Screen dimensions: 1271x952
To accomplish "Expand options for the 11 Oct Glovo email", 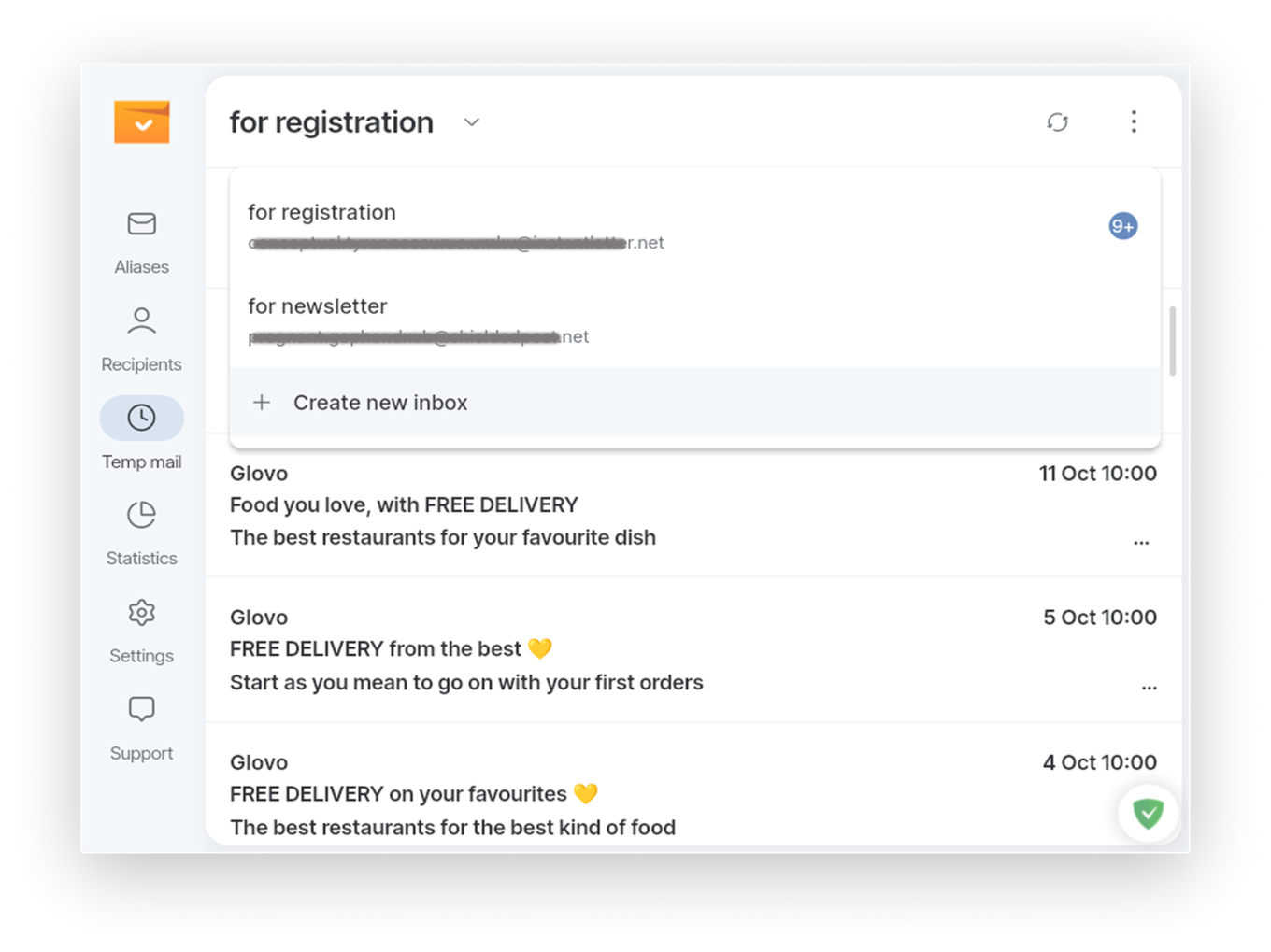I will tap(1141, 543).
